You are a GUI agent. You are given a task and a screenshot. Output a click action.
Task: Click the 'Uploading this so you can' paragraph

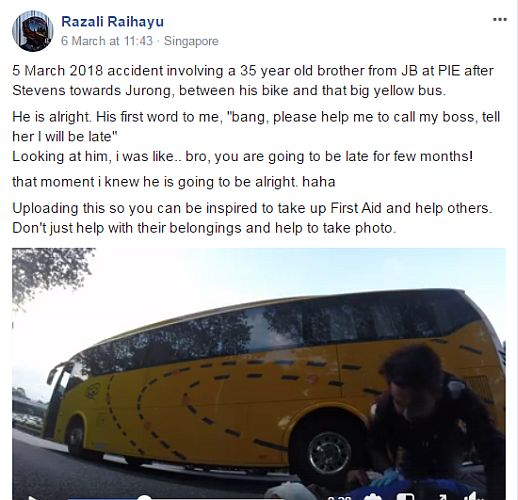click(252, 218)
